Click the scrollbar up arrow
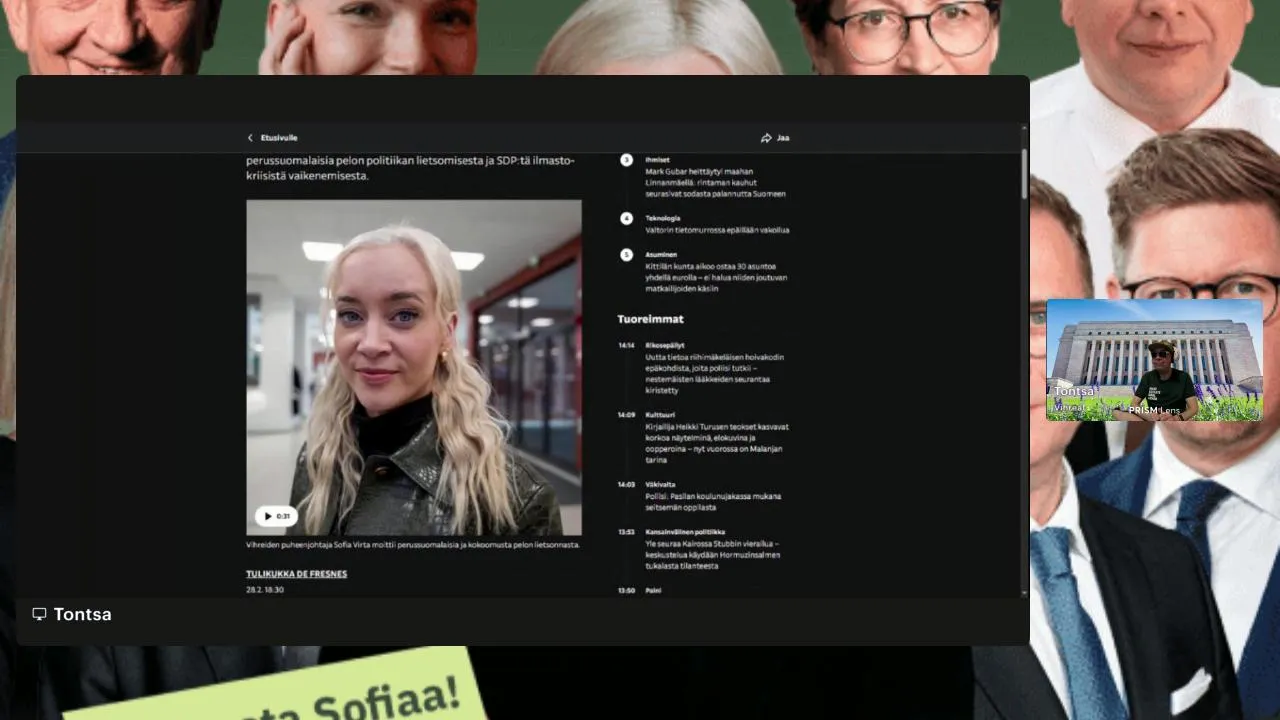Image resolution: width=1280 pixels, height=720 pixels. 1024,129
